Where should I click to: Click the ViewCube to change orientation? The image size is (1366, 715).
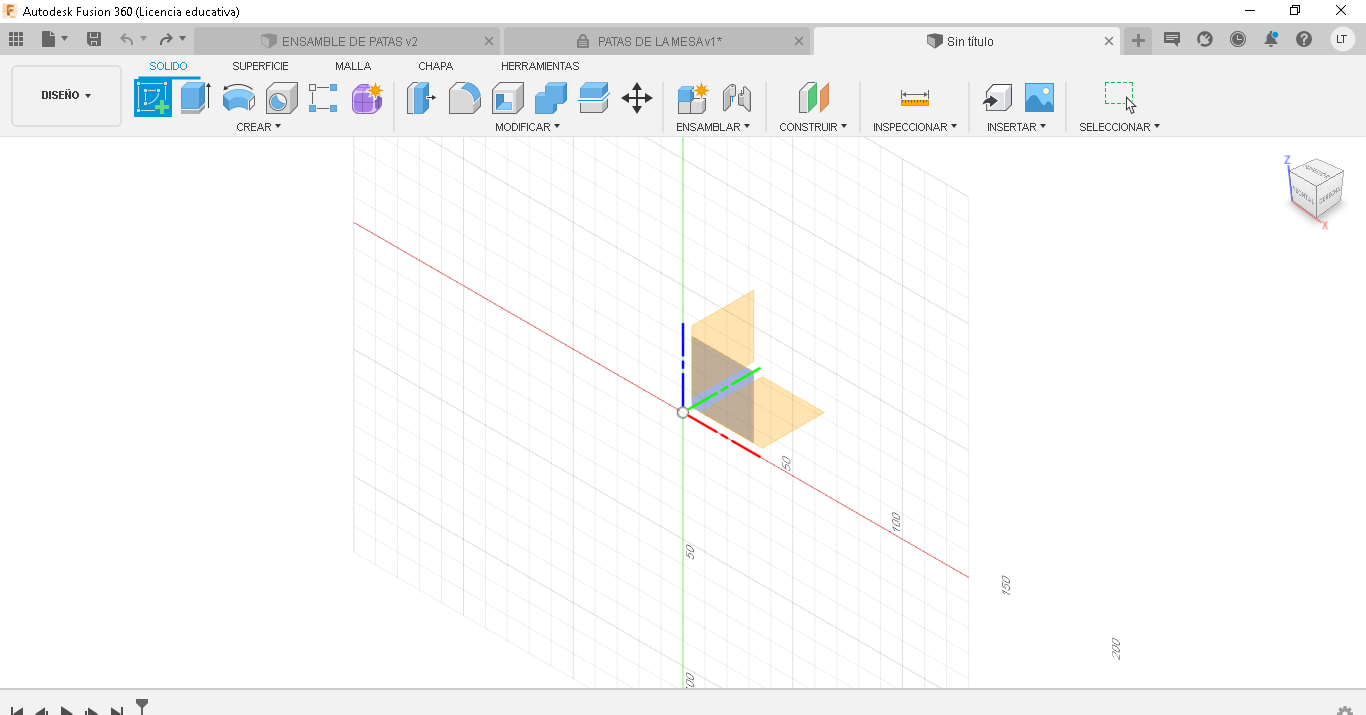click(x=1315, y=188)
